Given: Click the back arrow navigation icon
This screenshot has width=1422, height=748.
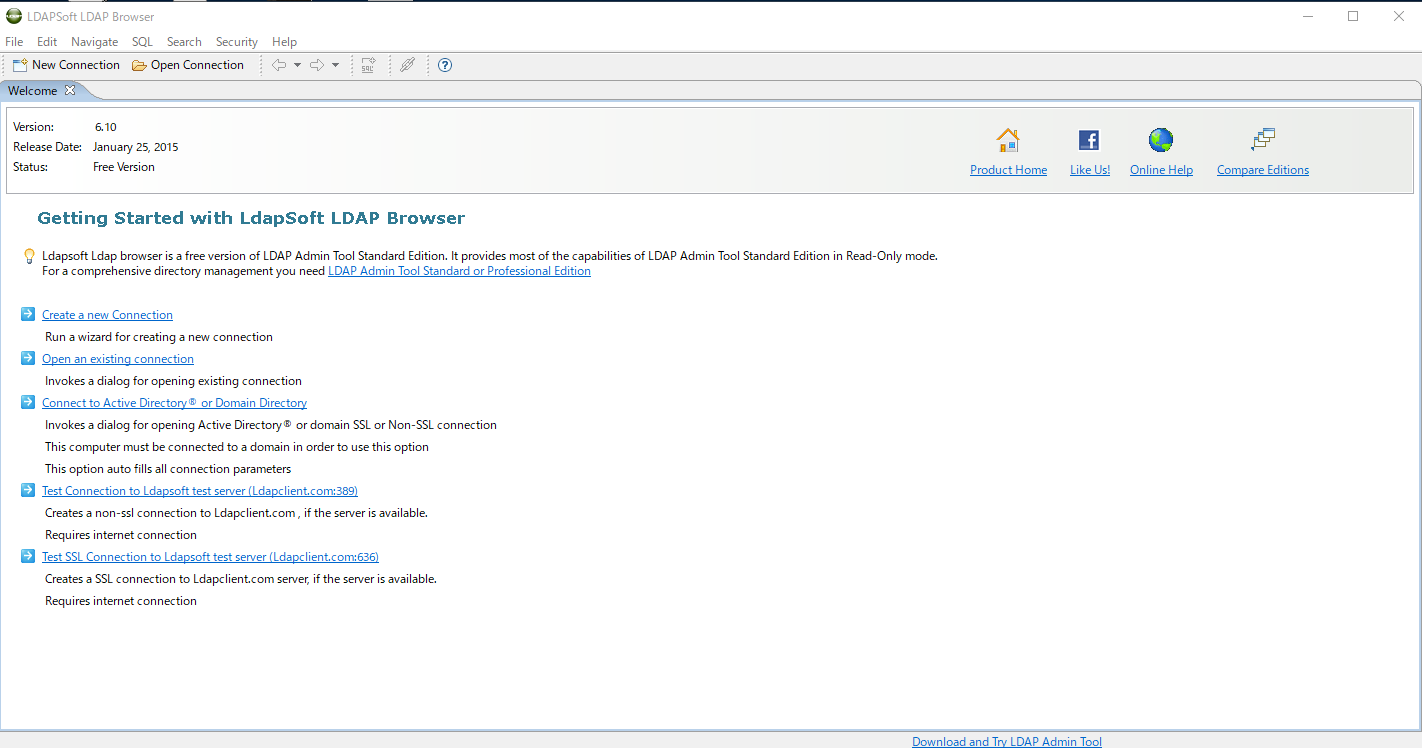Looking at the screenshot, I should coord(279,65).
